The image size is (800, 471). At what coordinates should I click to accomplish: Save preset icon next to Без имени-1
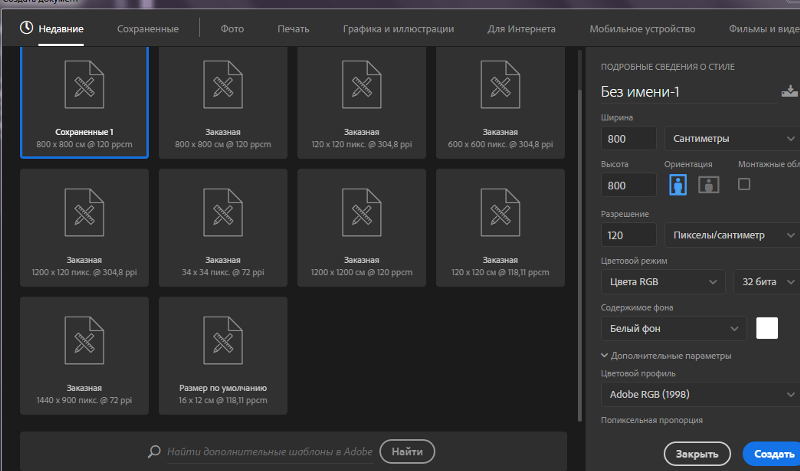point(789,91)
